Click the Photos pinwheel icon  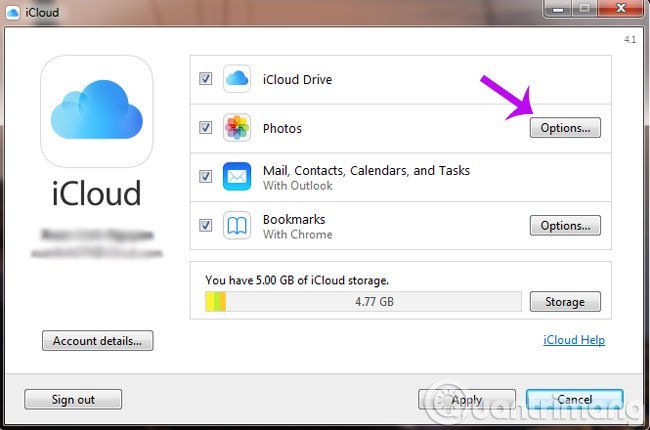[237, 128]
